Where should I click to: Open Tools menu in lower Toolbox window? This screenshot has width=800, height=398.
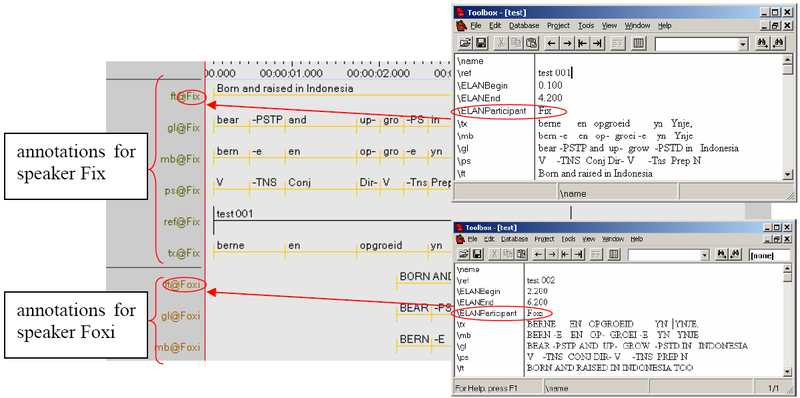point(568,239)
